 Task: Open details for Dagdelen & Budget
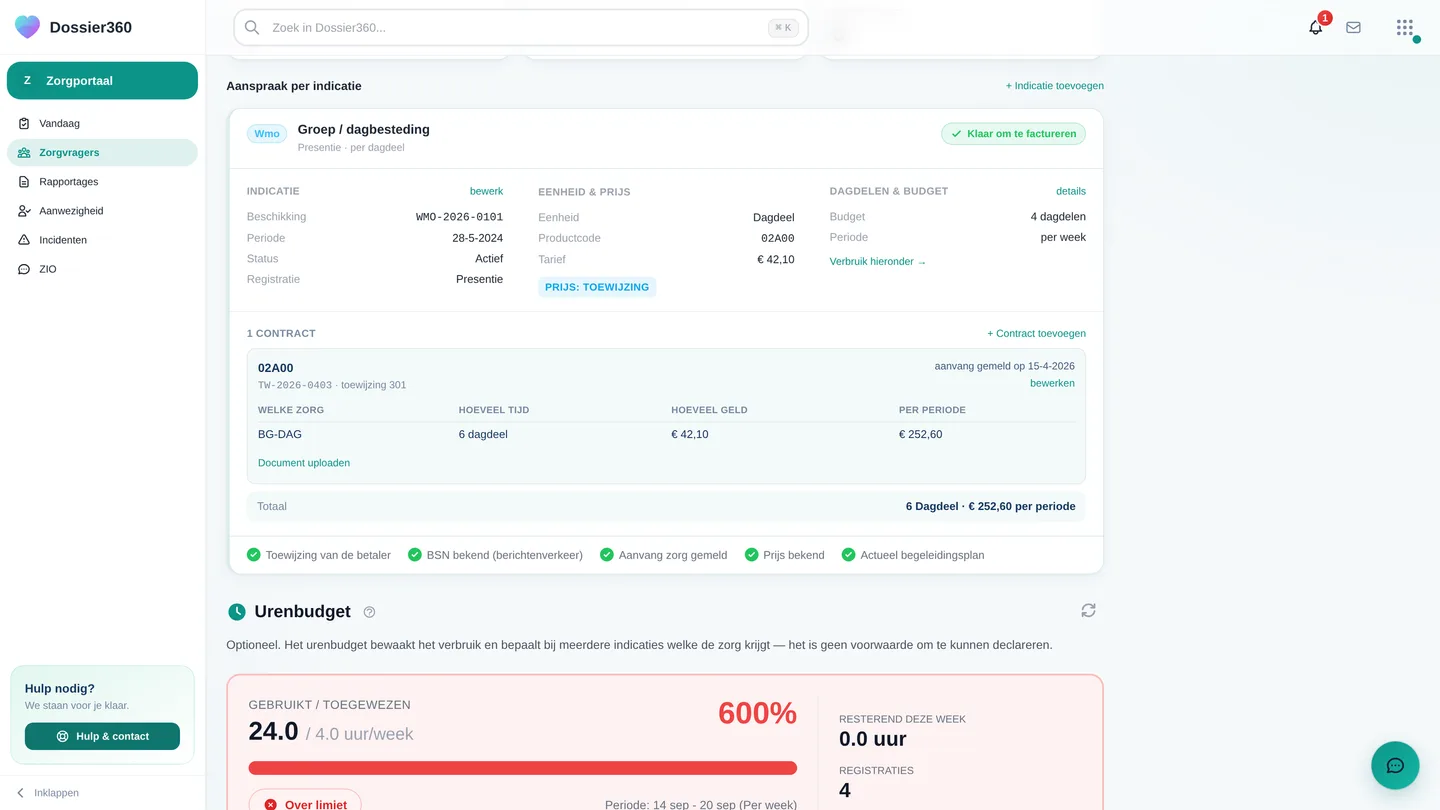(1071, 191)
